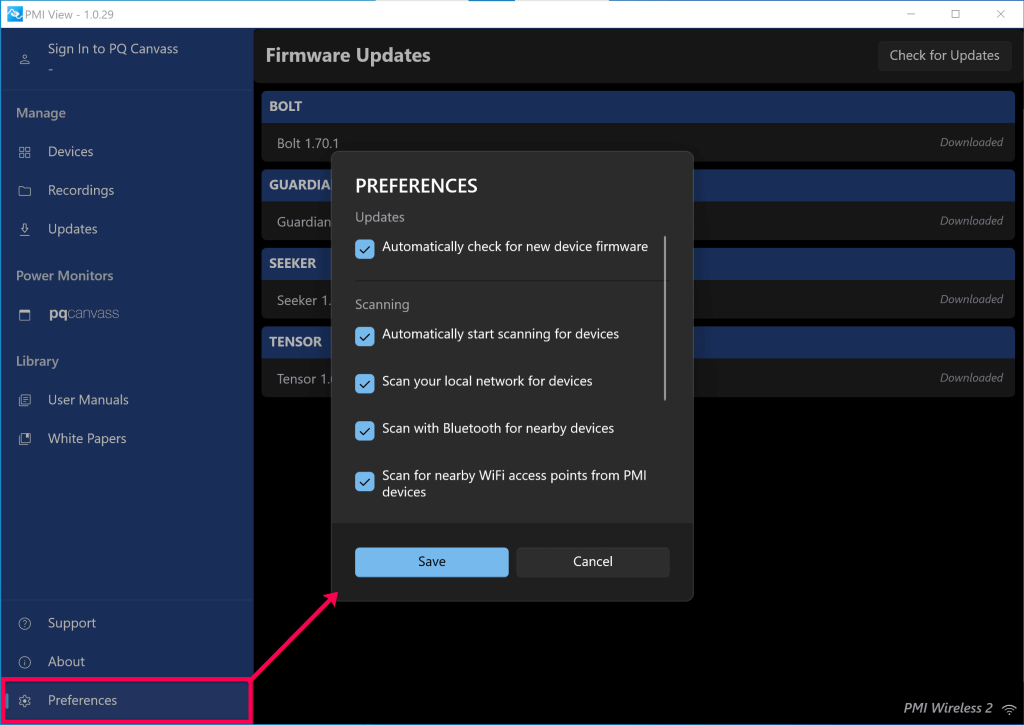Open the Devices panel icon in sidebar
This screenshot has width=1024, height=725.
pos(24,151)
